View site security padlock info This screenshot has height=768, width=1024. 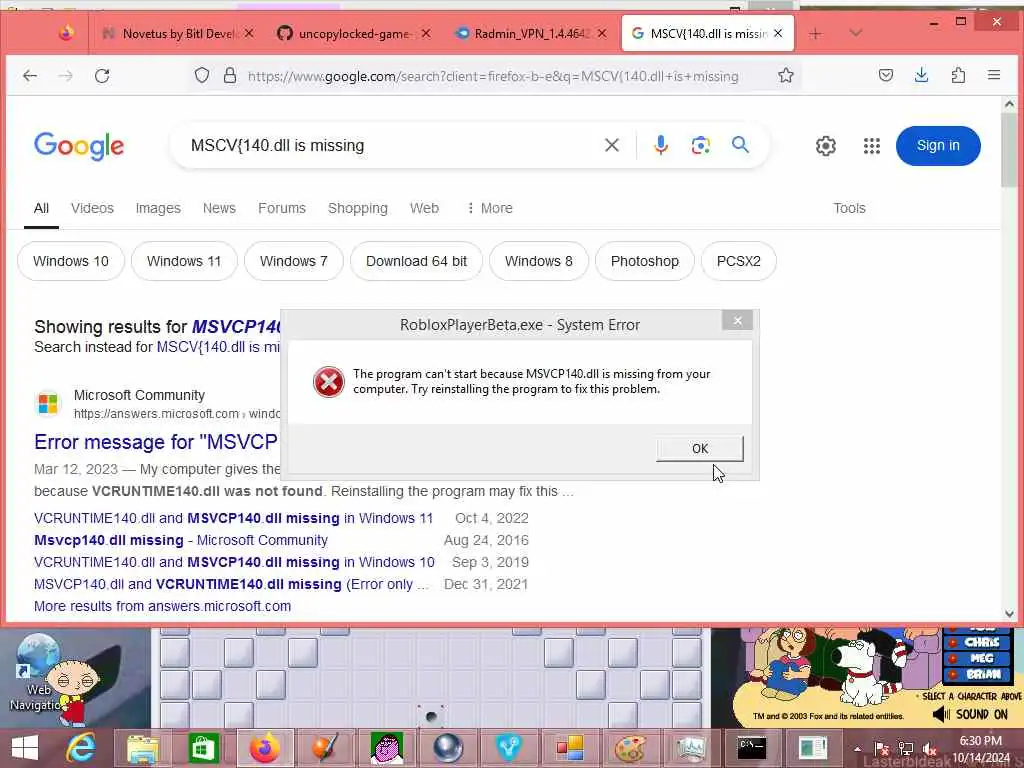pyautogui.click(x=230, y=76)
